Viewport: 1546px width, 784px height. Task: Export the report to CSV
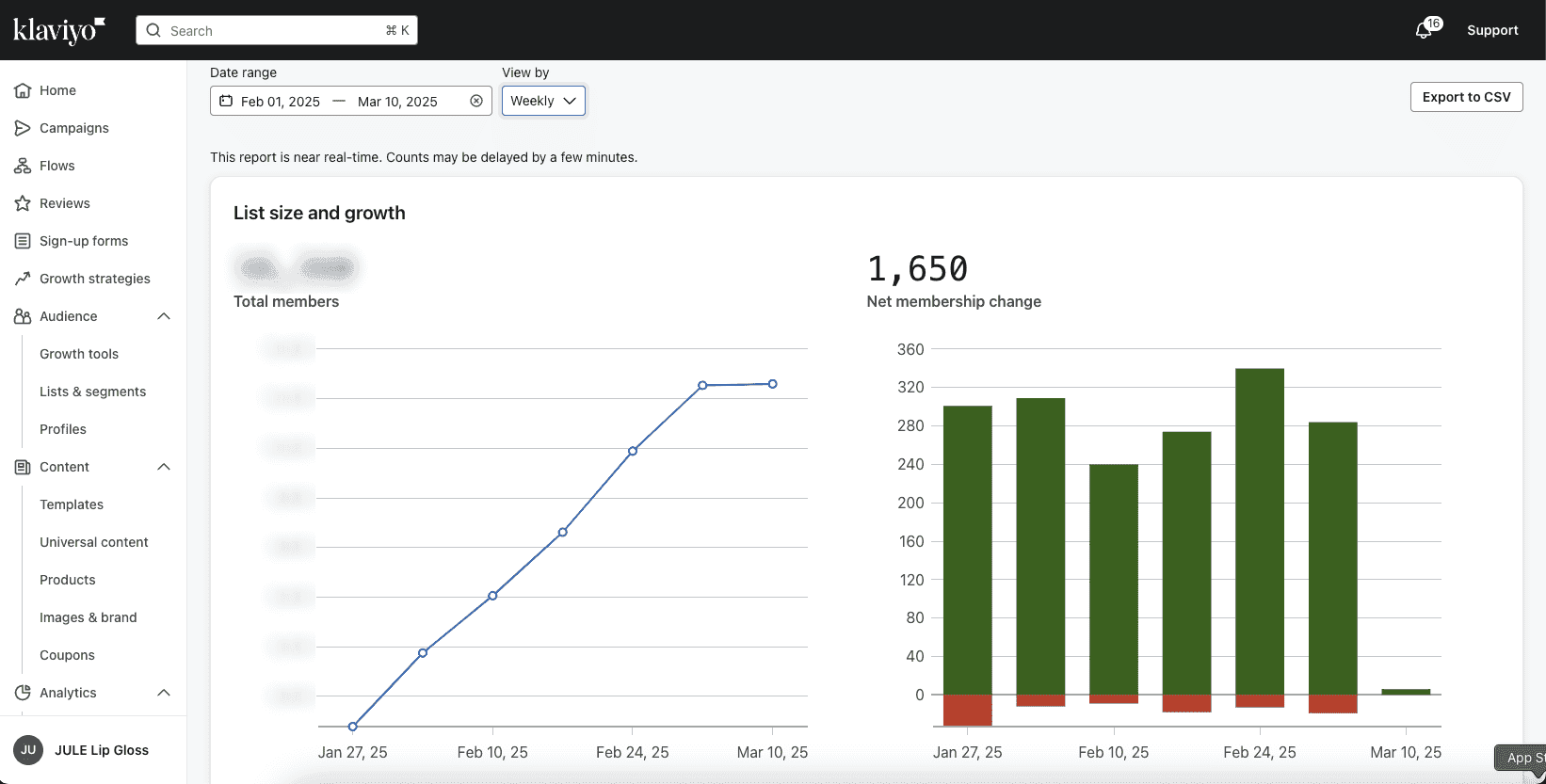click(x=1466, y=97)
